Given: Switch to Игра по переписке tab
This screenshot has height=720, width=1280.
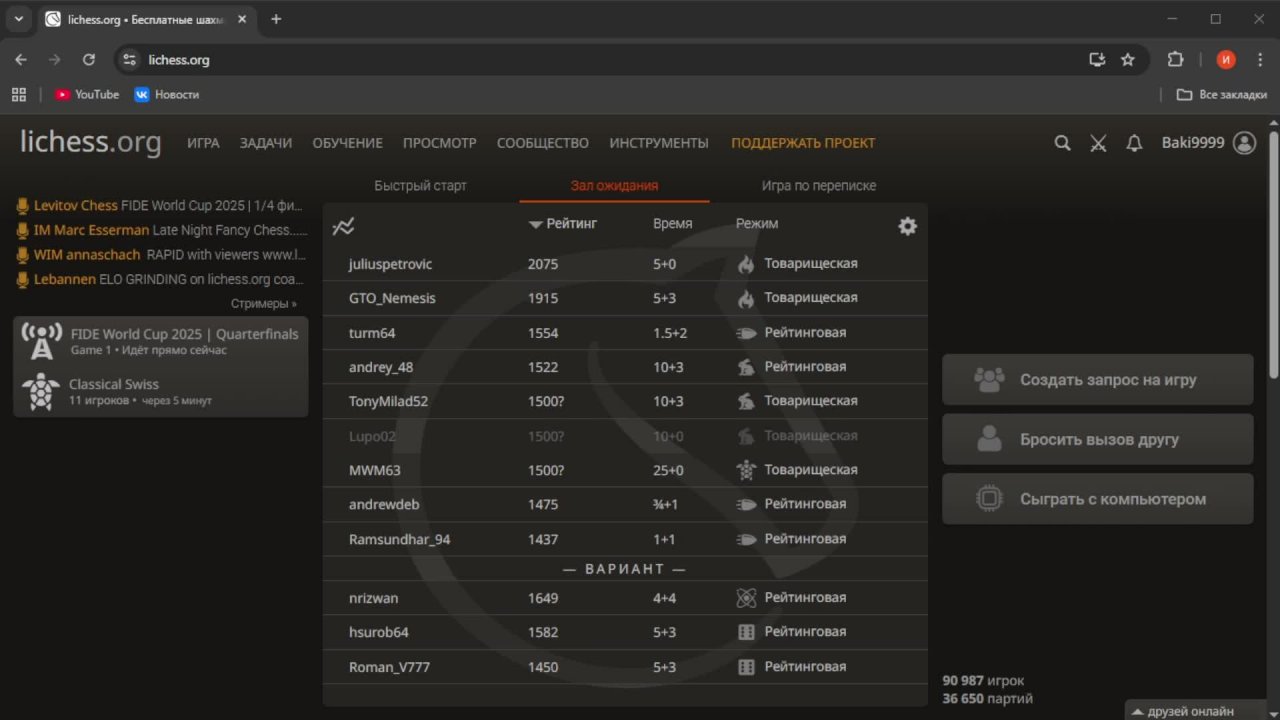Looking at the screenshot, I should click(x=819, y=185).
